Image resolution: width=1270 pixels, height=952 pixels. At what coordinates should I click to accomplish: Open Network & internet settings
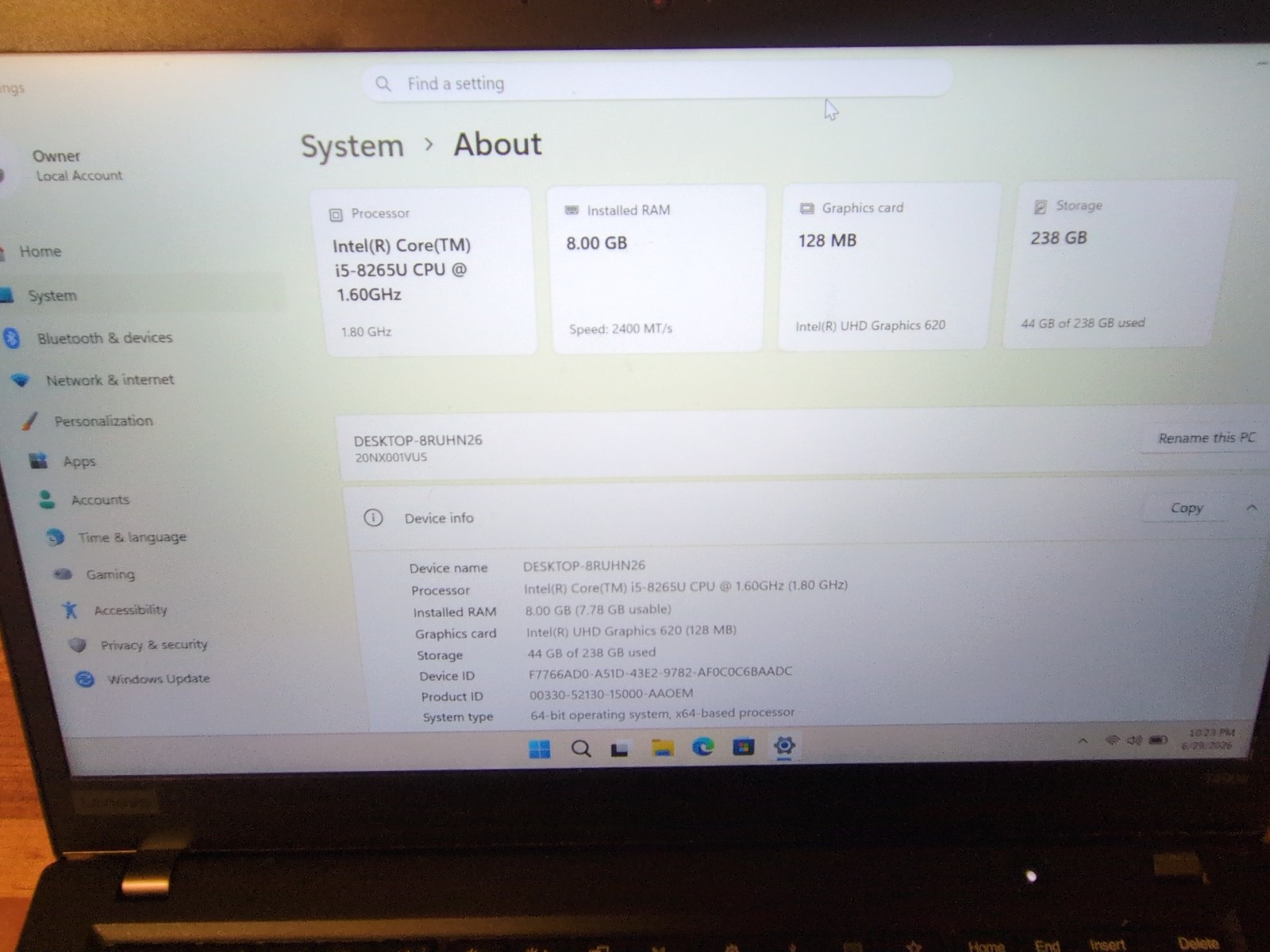[x=110, y=380]
